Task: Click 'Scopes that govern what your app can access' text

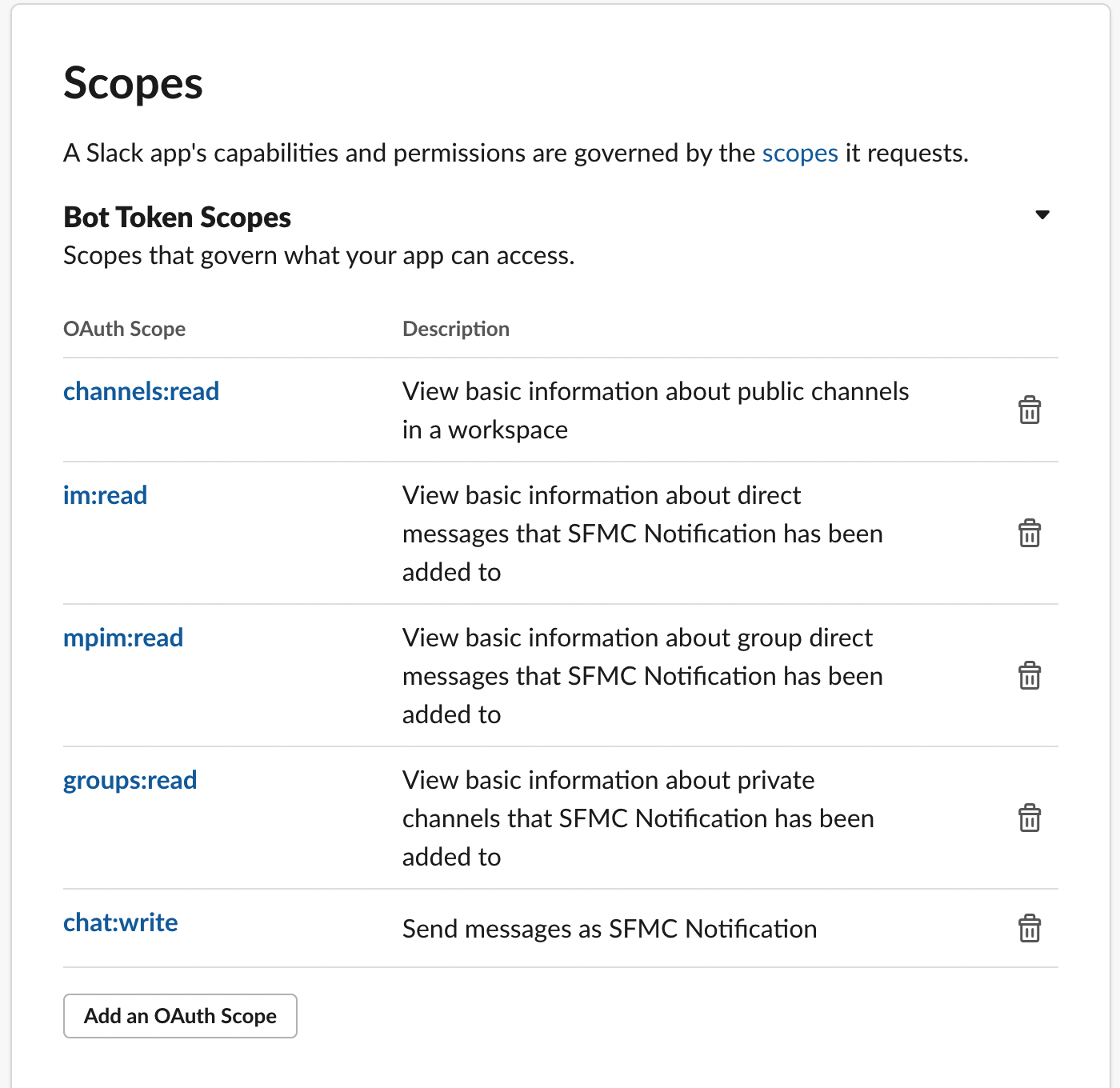Action: pos(318,256)
